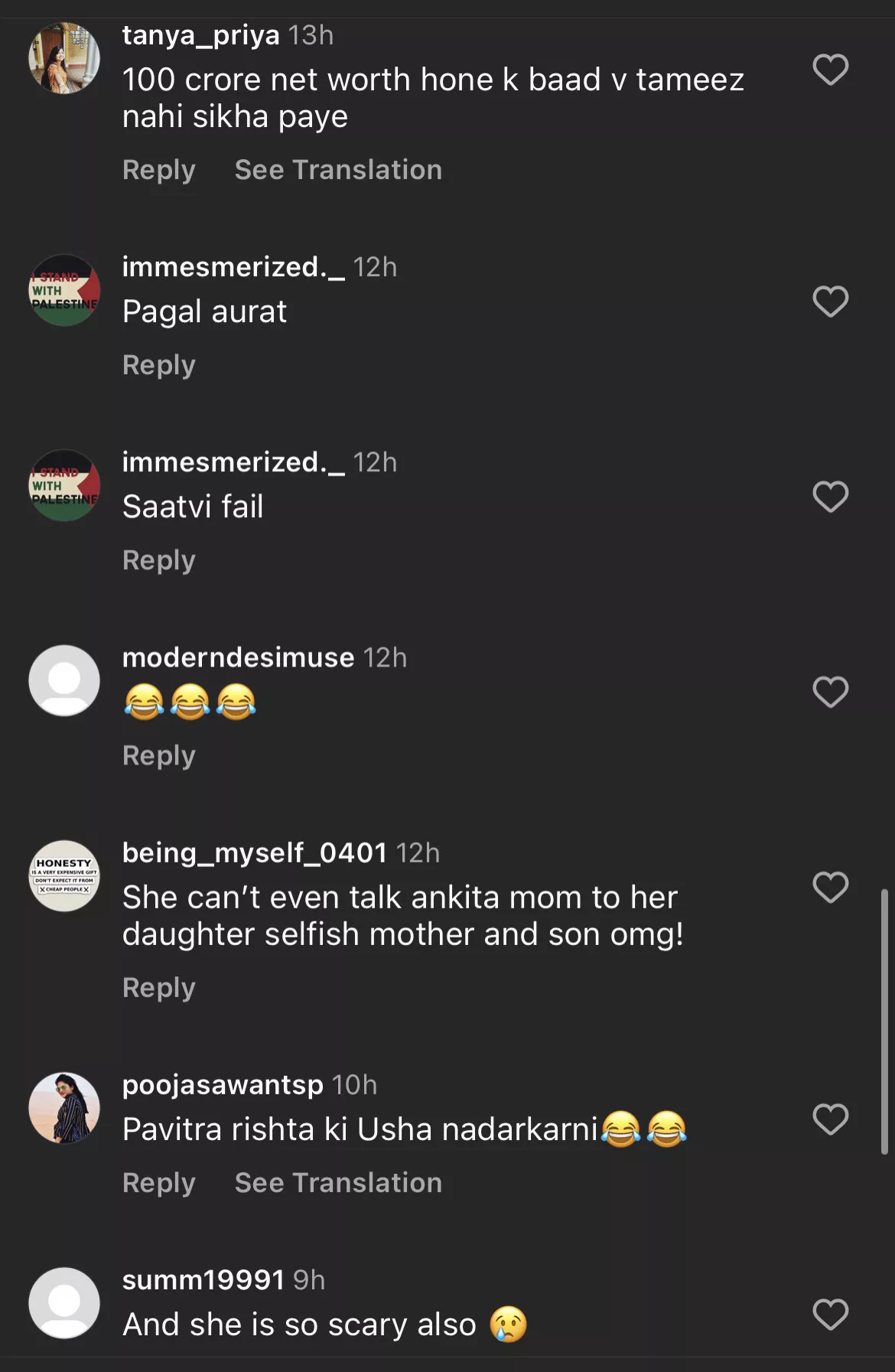Tap summ19991's default avatar
Viewport: 895px width, 1372px height.
[x=64, y=1303]
